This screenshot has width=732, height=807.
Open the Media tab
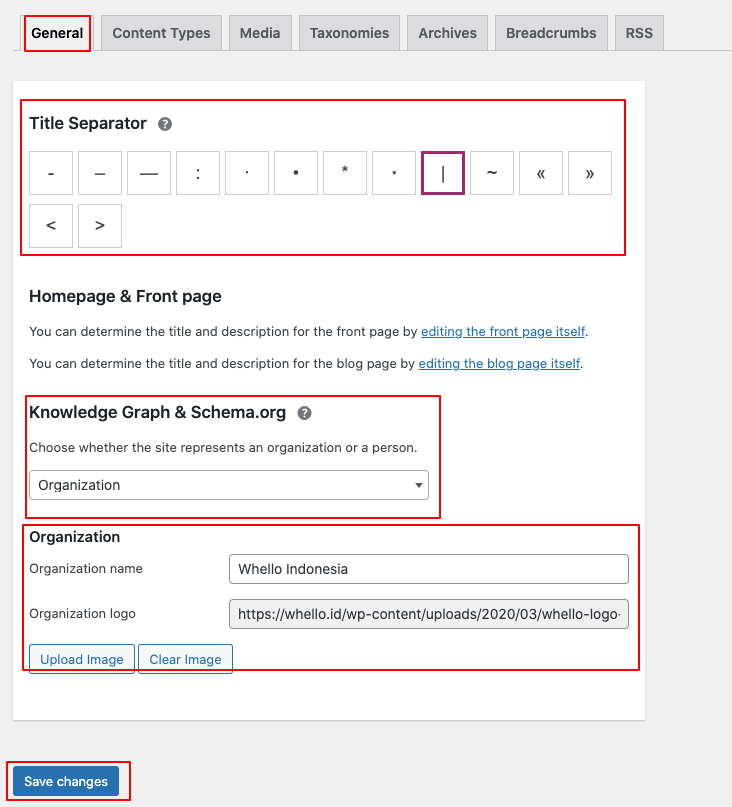click(x=260, y=33)
